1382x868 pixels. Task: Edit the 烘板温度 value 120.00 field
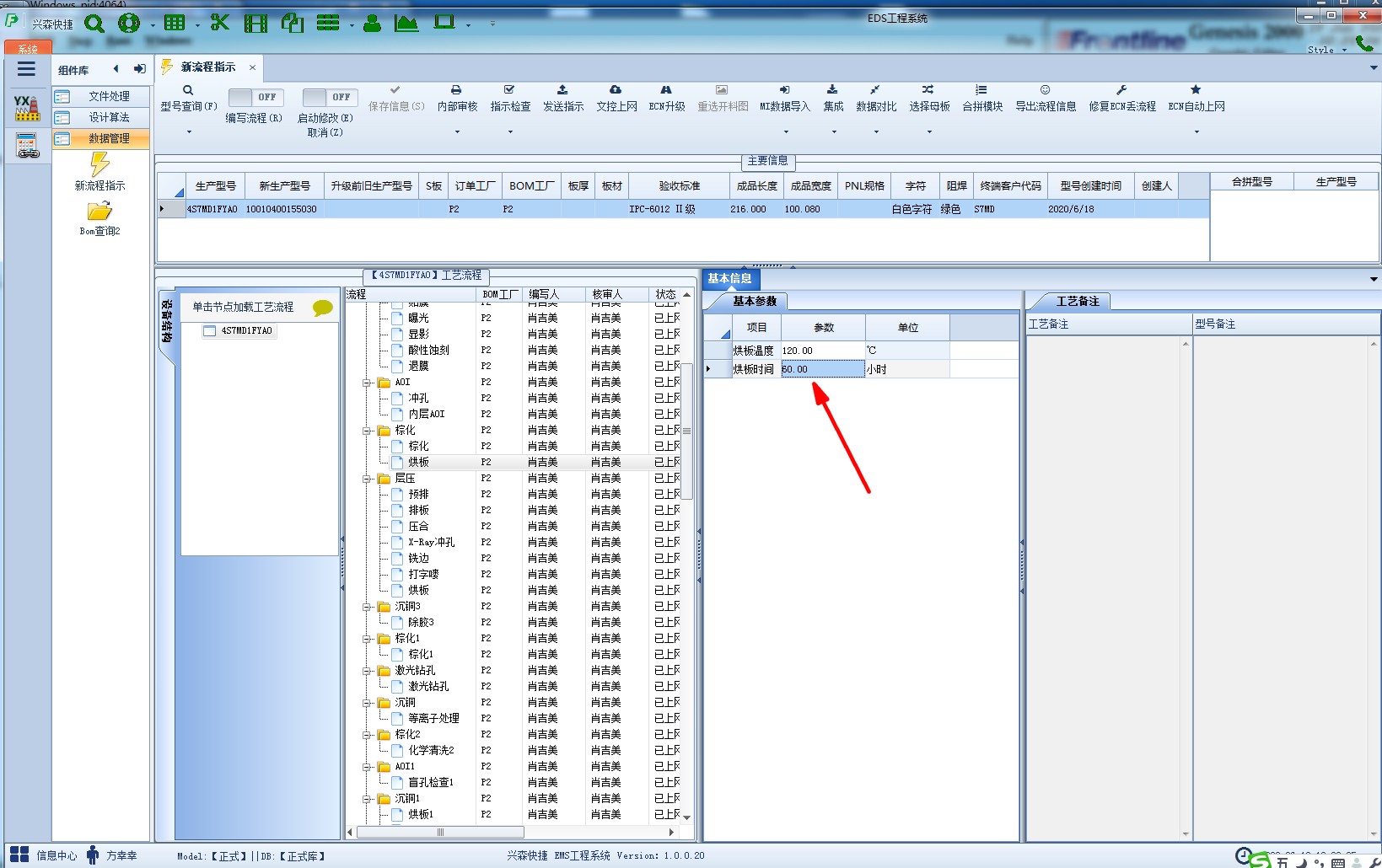pos(822,351)
